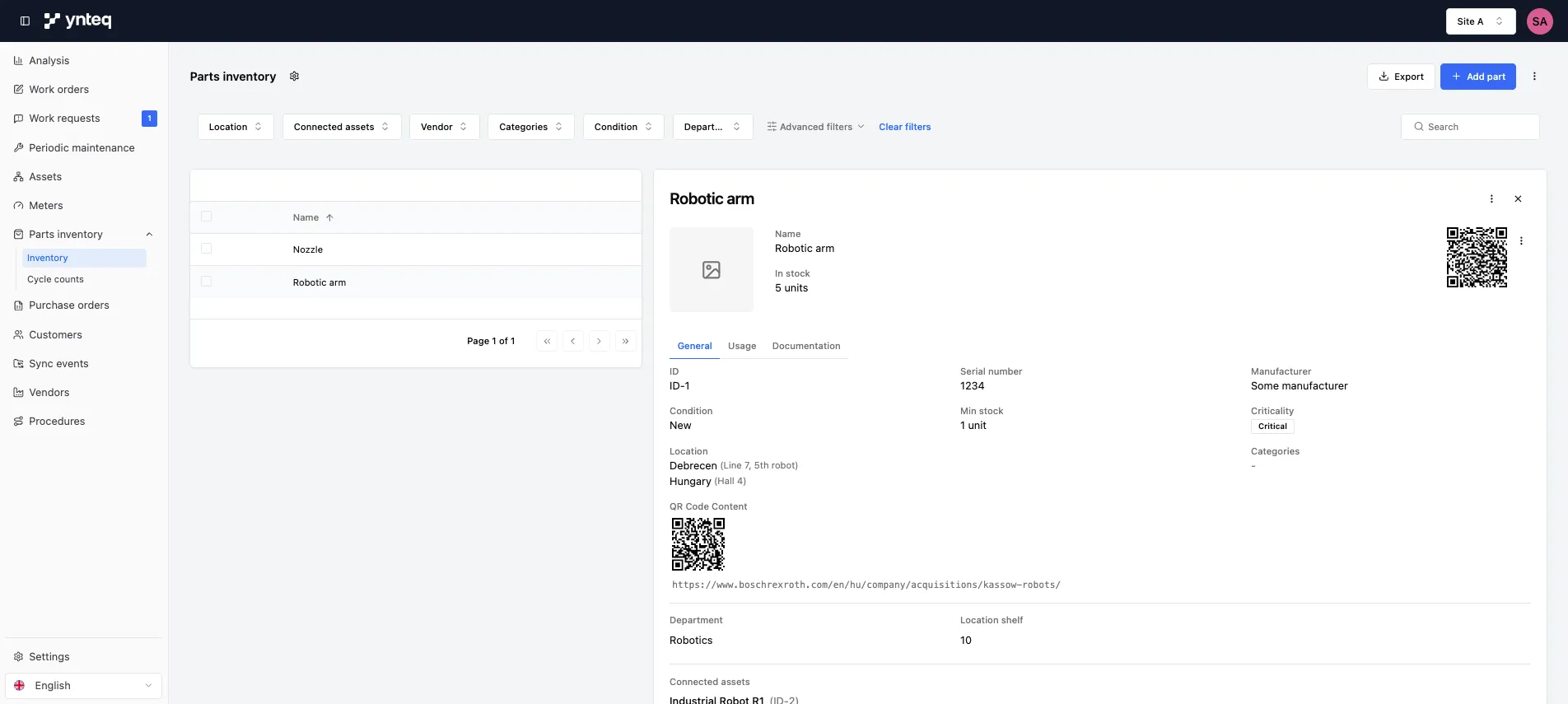Toggle the sidebar collapse icon

[x=25, y=21]
